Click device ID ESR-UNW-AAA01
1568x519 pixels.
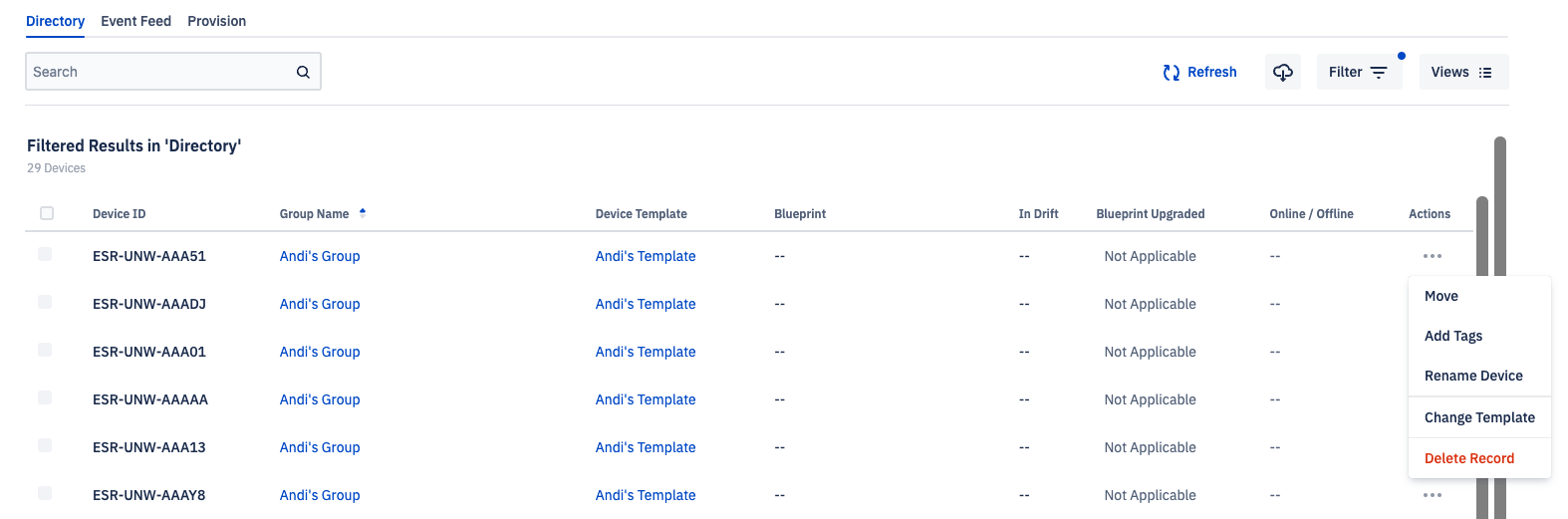click(149, 352)
